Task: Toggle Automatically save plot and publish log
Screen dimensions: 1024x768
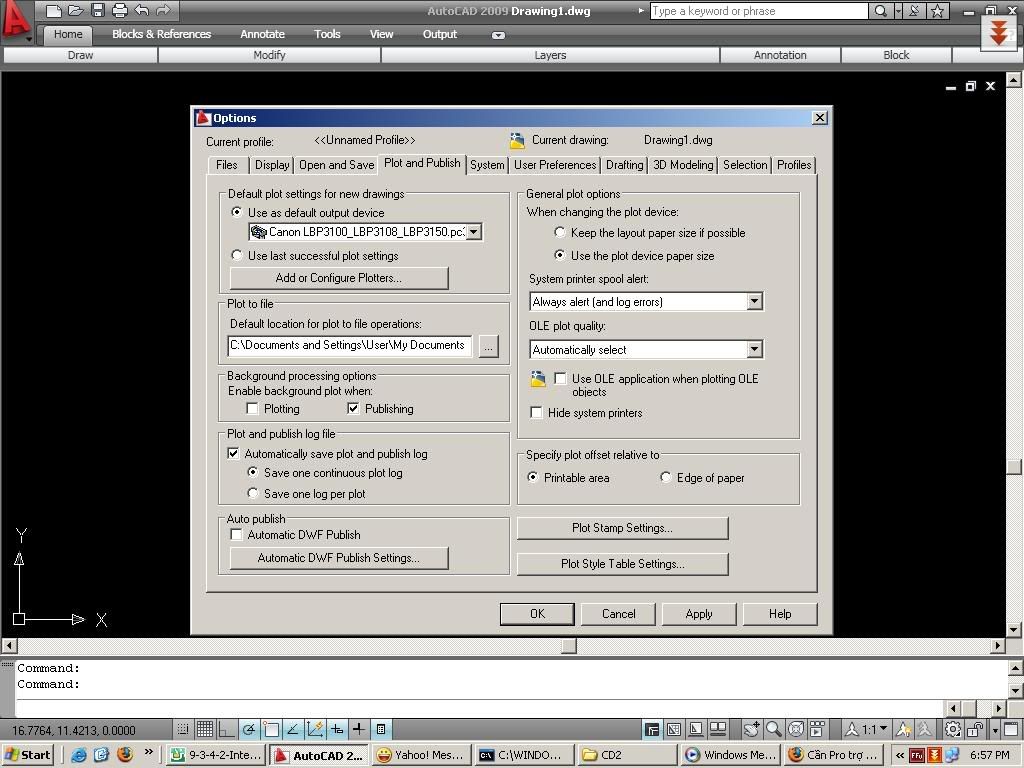Action: pos(233,453)
